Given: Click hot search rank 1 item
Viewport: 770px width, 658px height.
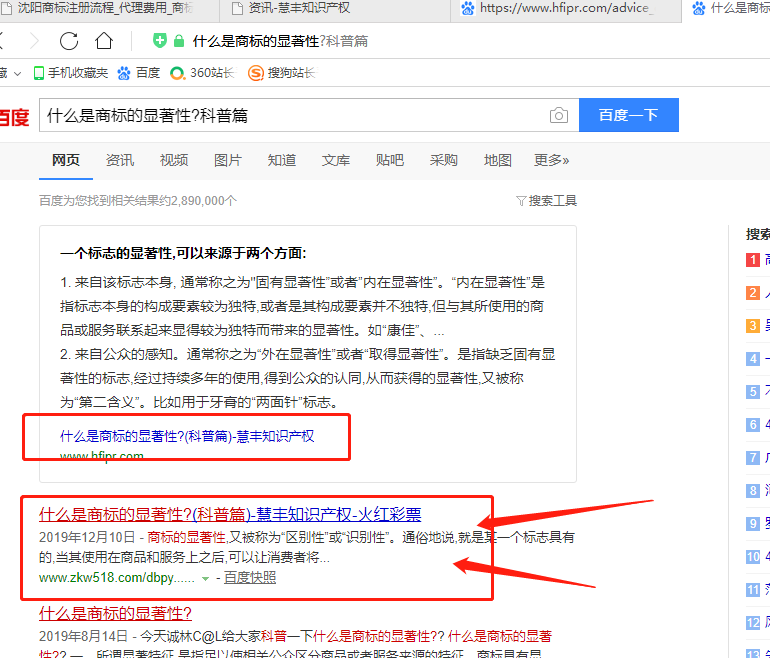Looking at the screenshot, I should click(x=758, y=260).
